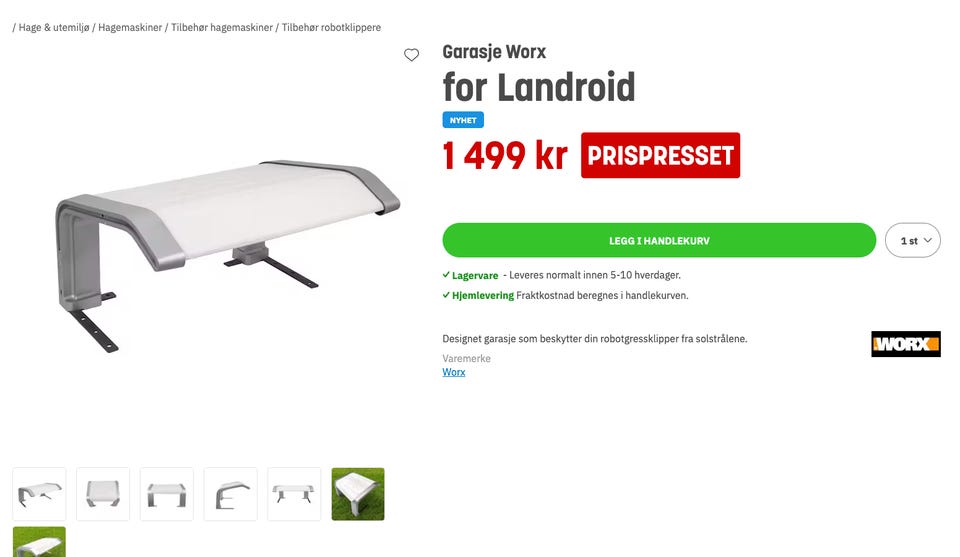This screenshot has width=960, height=557.
Task: Go to Hage & utemiljø breadcrumb
Action: point(54,28)
